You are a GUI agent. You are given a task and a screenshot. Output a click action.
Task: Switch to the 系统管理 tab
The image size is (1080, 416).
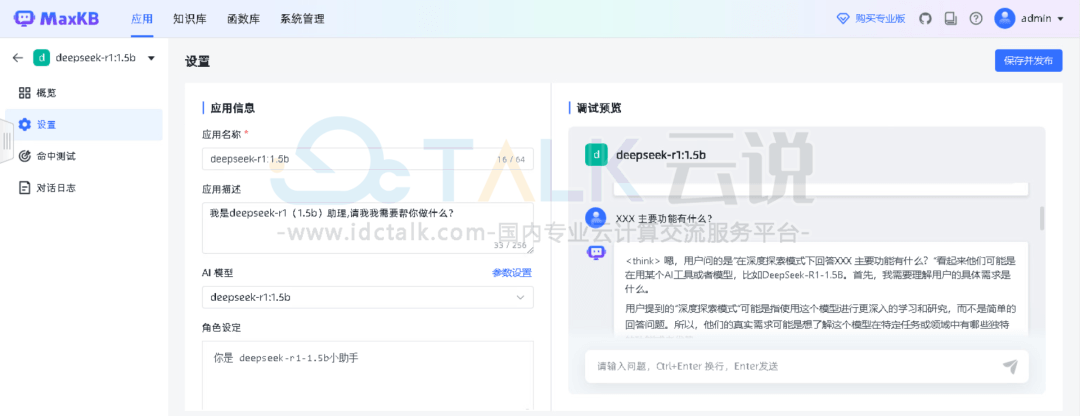tap(302, 19)
